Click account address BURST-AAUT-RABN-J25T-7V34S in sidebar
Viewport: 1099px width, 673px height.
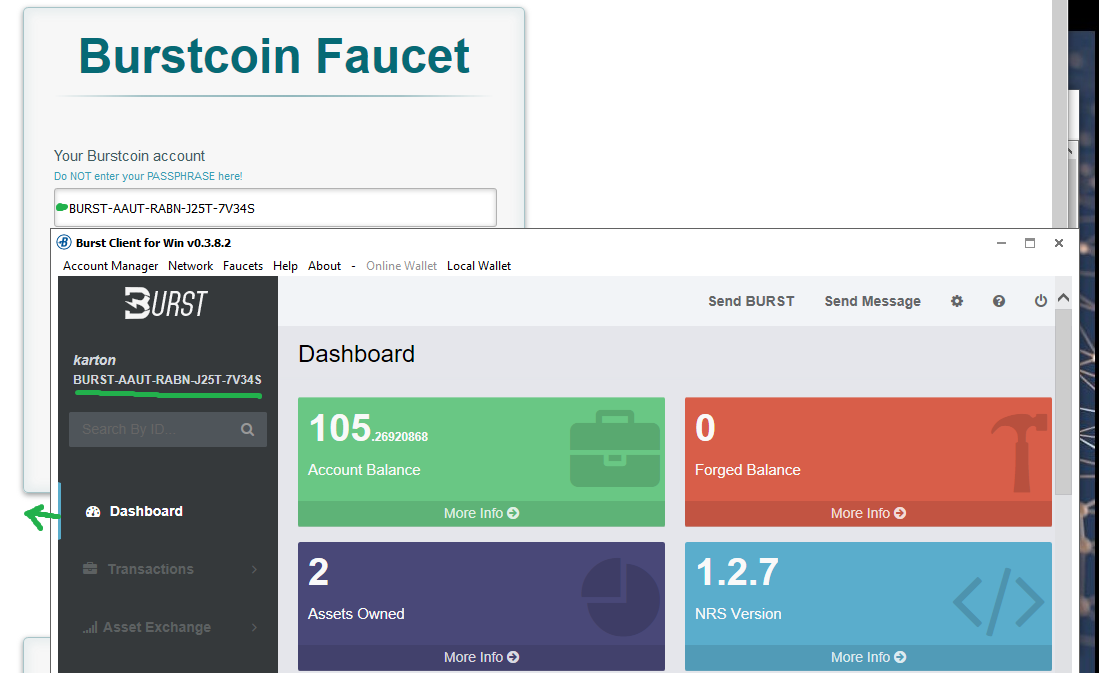coord(168,380)
